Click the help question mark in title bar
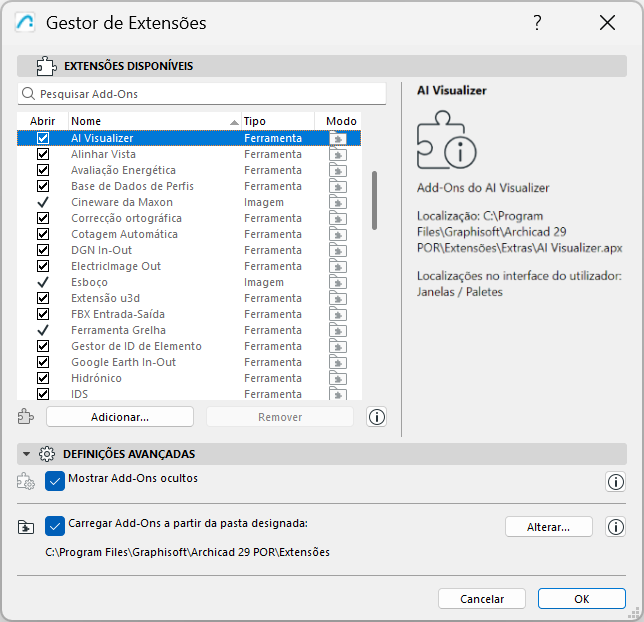The image size is (644, 622). 537,23
